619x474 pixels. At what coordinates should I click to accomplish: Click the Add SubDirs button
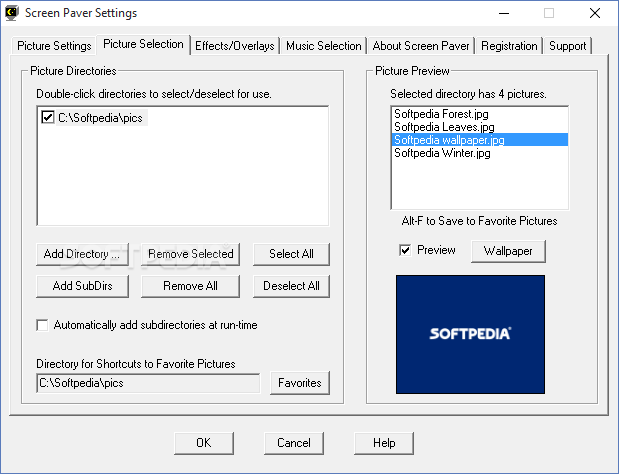tap(82, 286)
